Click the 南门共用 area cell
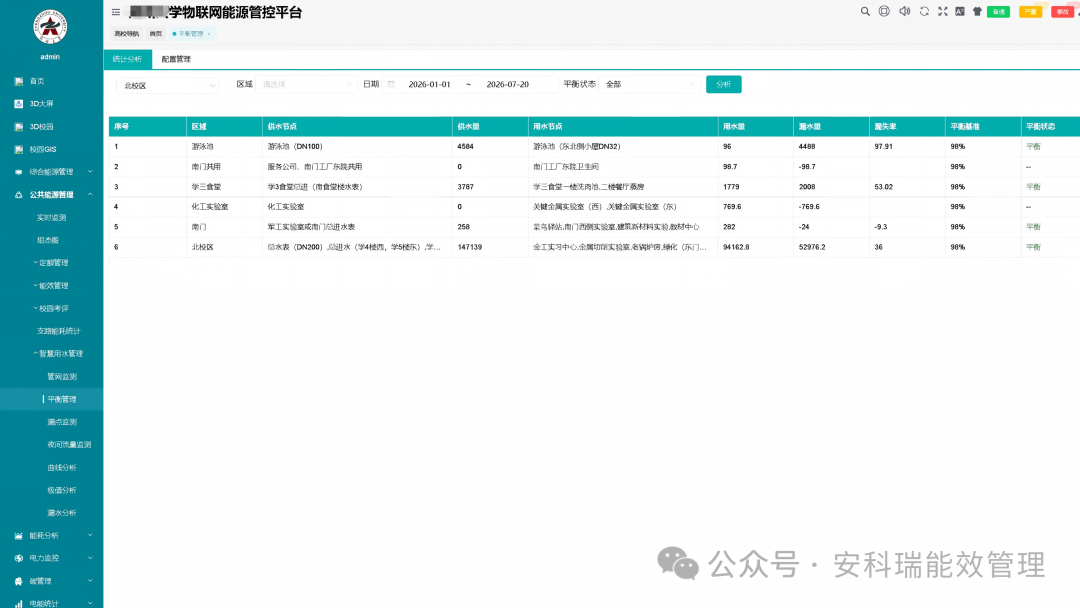1080x608 pixels. tap(224, 167)
